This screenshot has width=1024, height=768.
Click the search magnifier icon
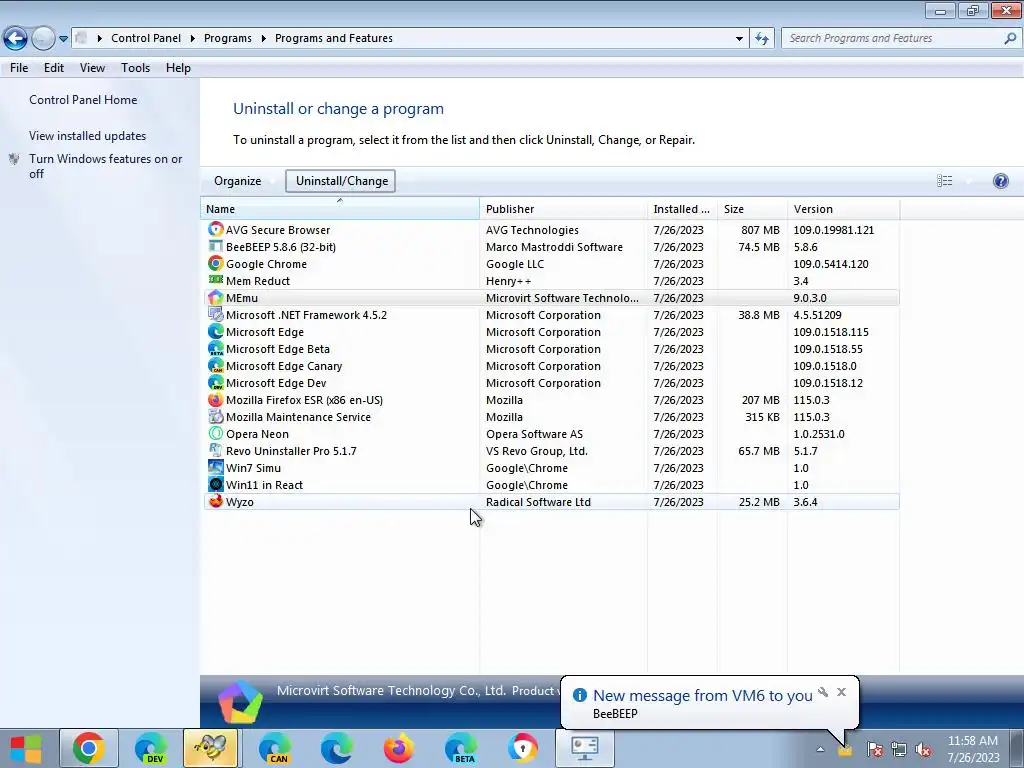pyautogui.click(x=1010, y=38)
